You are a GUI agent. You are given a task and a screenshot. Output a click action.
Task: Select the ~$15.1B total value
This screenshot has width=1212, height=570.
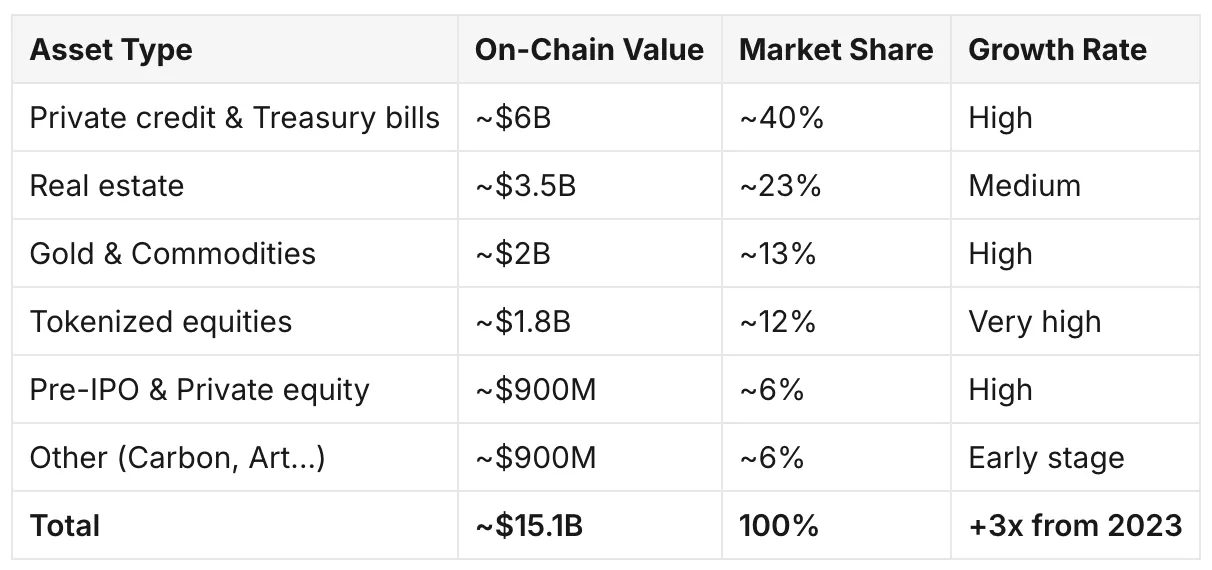[529, 526]
